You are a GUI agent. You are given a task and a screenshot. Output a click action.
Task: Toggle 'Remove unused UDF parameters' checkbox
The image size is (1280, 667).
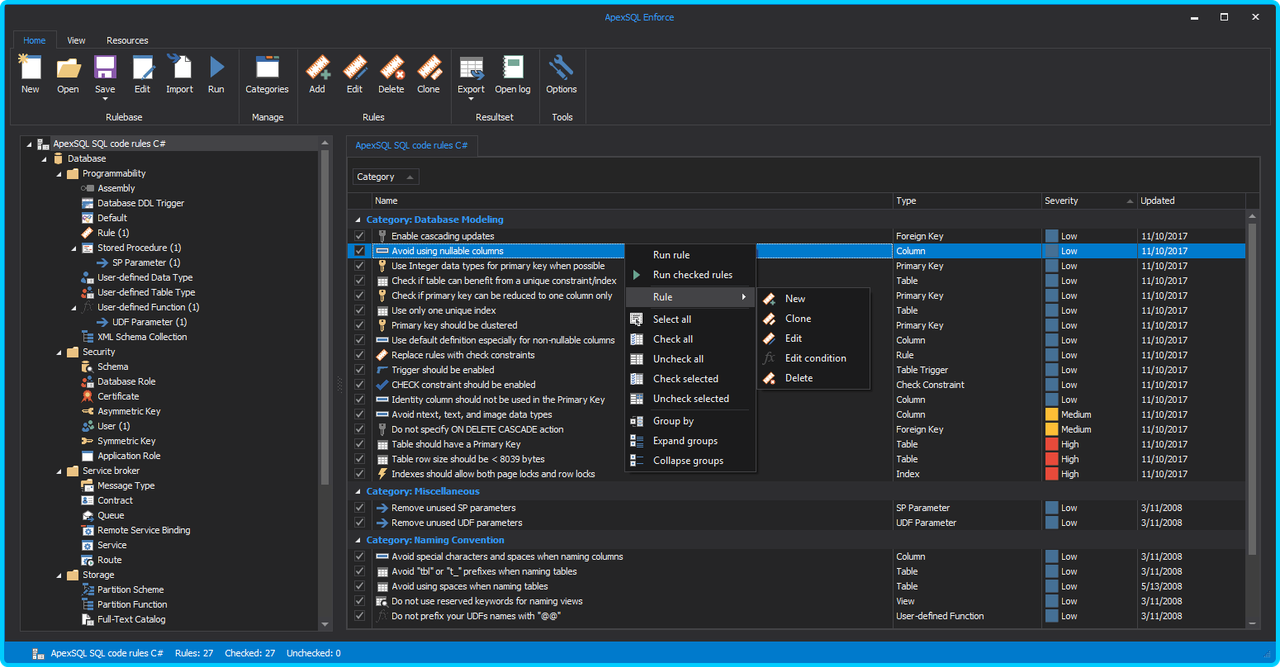360,523
